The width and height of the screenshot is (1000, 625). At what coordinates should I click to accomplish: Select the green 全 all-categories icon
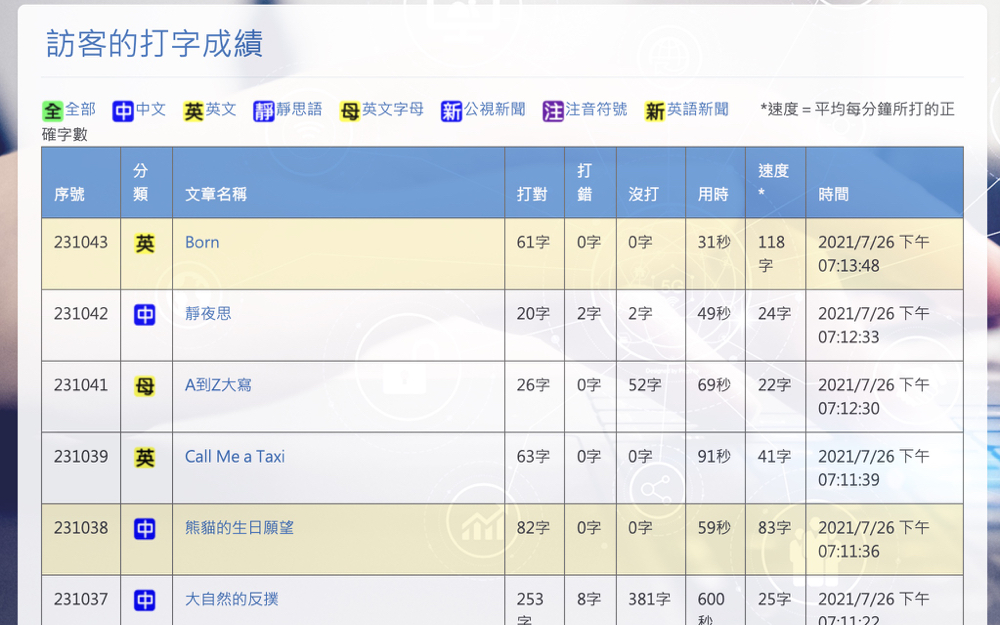(52, 111)
